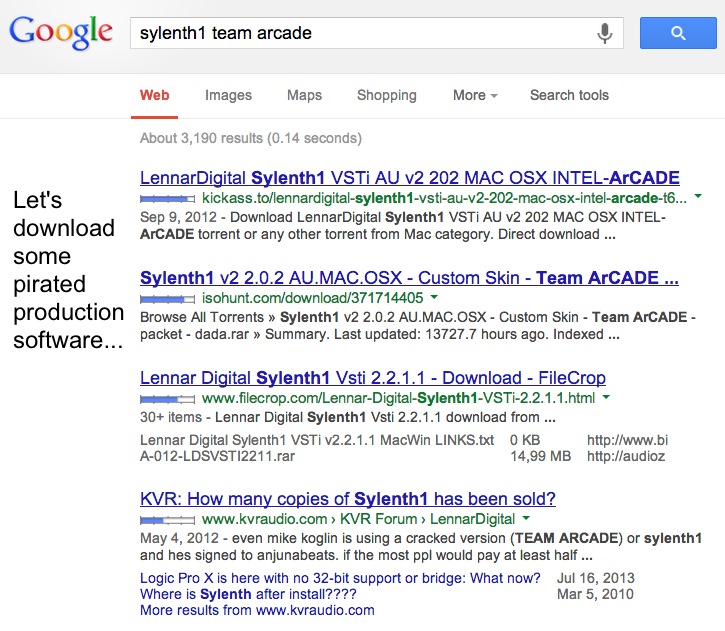This screenshot has width=725, height=631.
Task: Open Sylenth1 v2 2.0.2 AU.MAC.OSX Custom Skin result
Action: [409, 277]
